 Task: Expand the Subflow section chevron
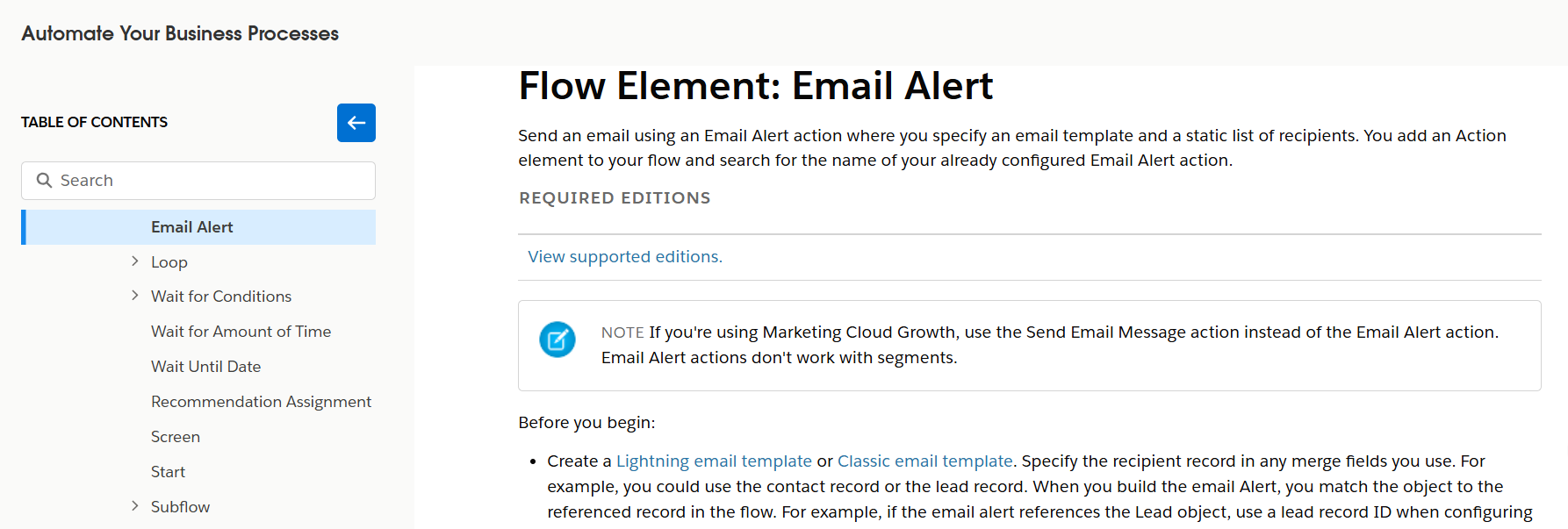pyautogui.click(x=134, y=506)
